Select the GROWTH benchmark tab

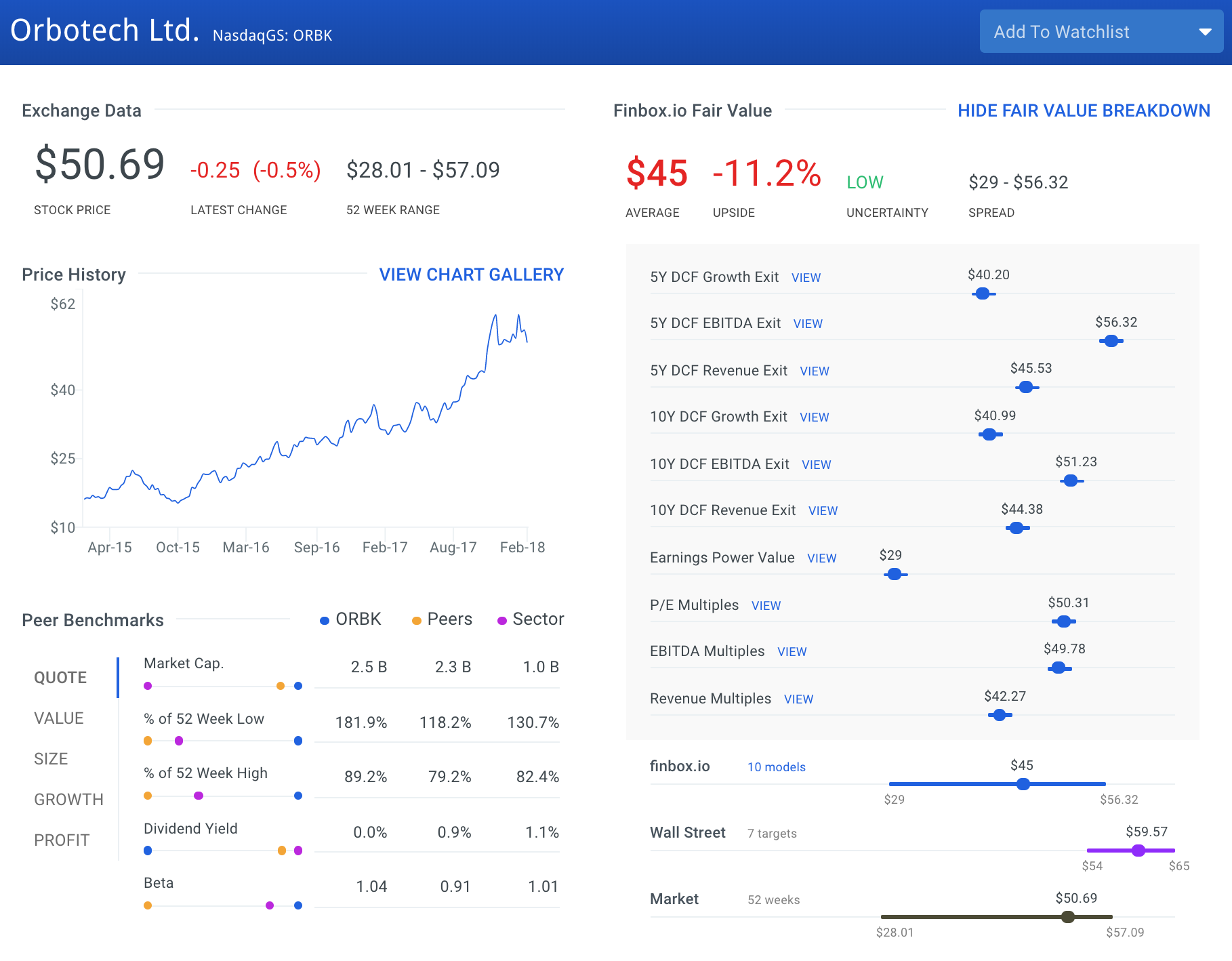point(68,800)
